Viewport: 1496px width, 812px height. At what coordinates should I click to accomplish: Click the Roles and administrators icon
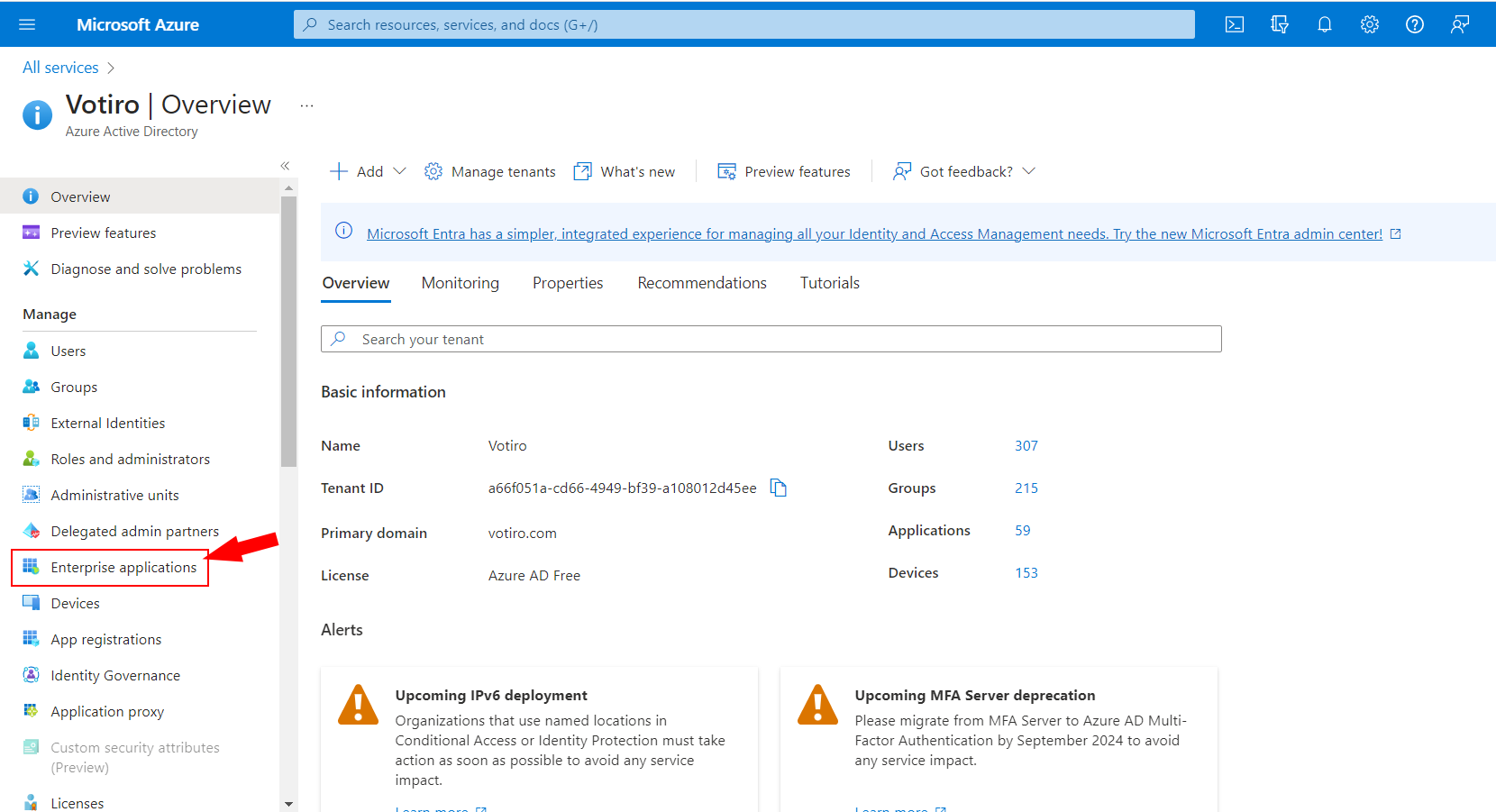pos(32,459)
